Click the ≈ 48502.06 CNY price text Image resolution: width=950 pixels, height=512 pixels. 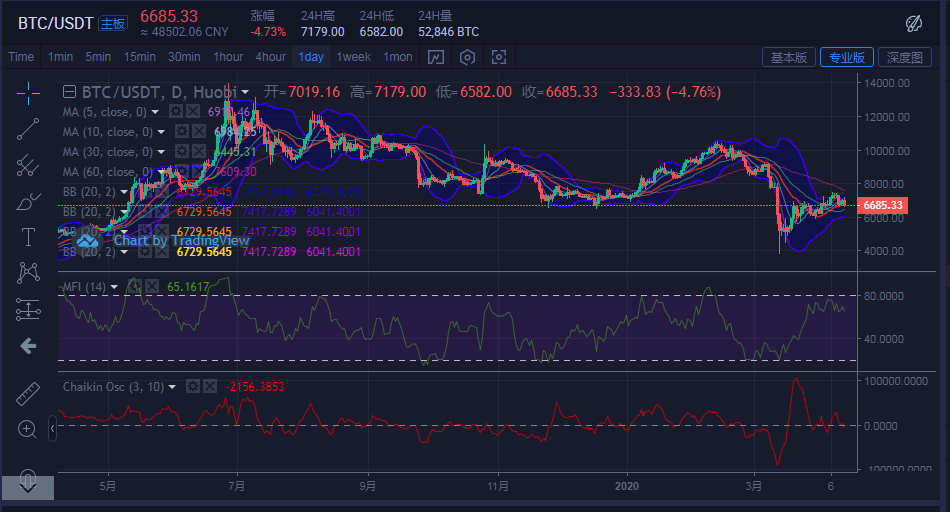(x=185, y=32)
